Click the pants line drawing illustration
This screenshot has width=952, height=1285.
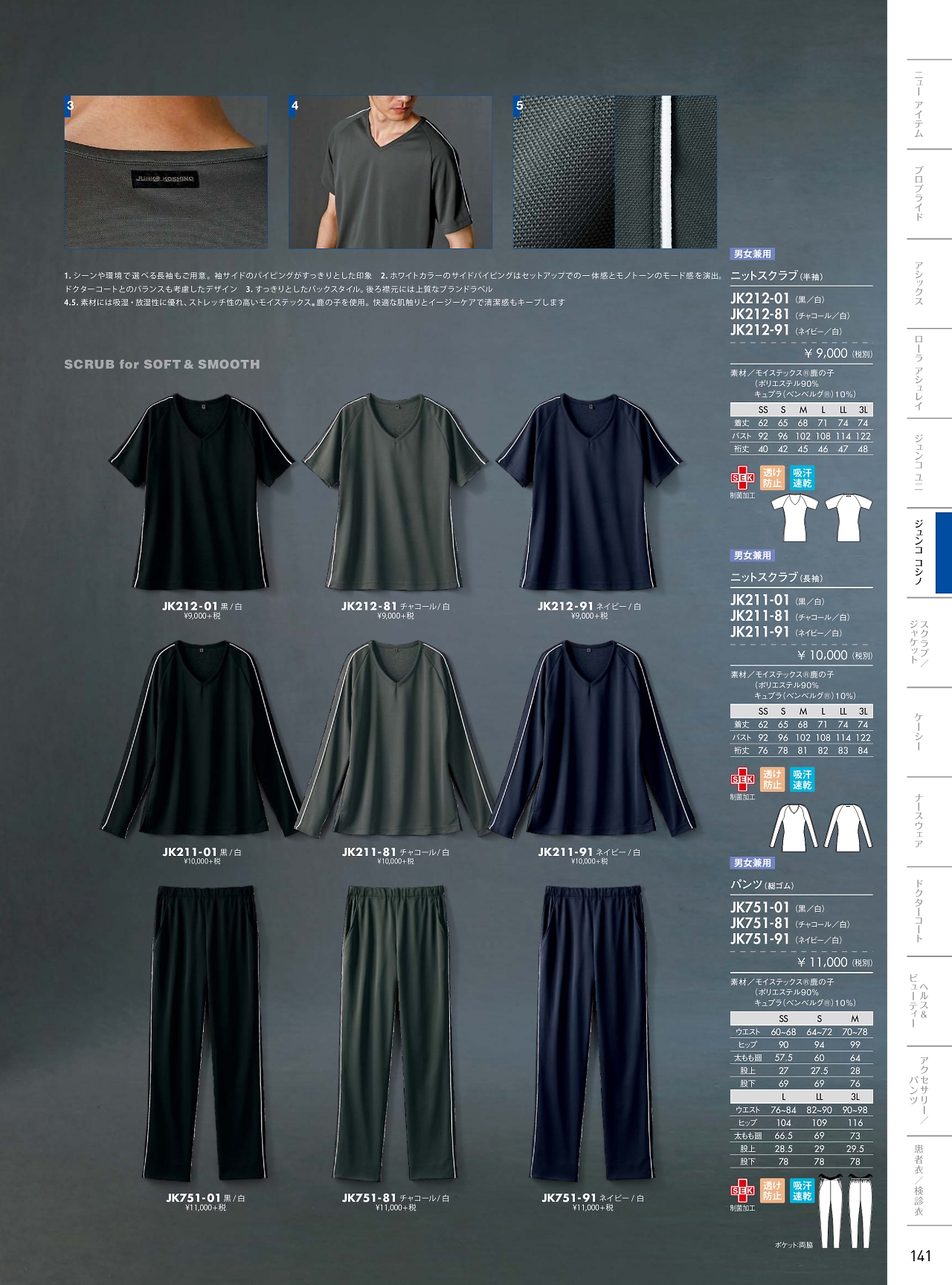click(844, 1211)
